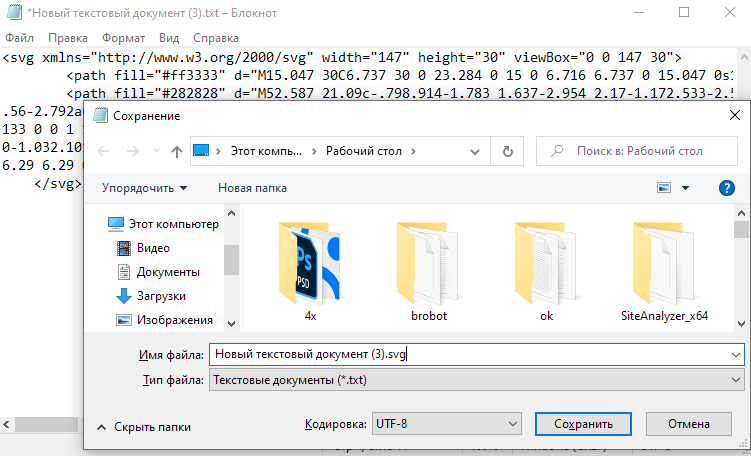Click the computer icon in the address bar
The height and width of the screenshot is (456, 751).
click(201, 151)
